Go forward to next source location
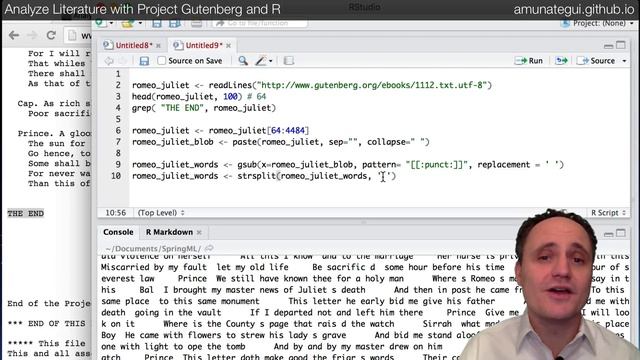The height and width of the screenshot is (360, 640). pyautogui.click(x=123, y=61)
